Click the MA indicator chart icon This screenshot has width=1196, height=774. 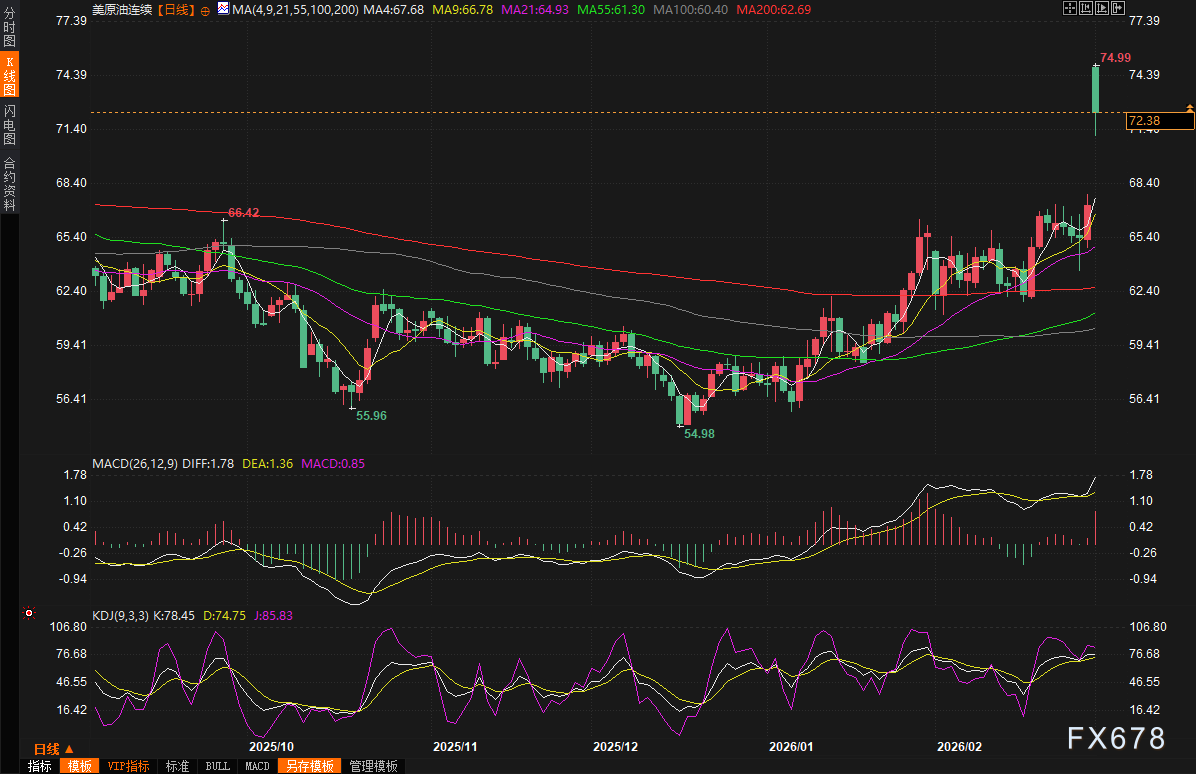224,9
